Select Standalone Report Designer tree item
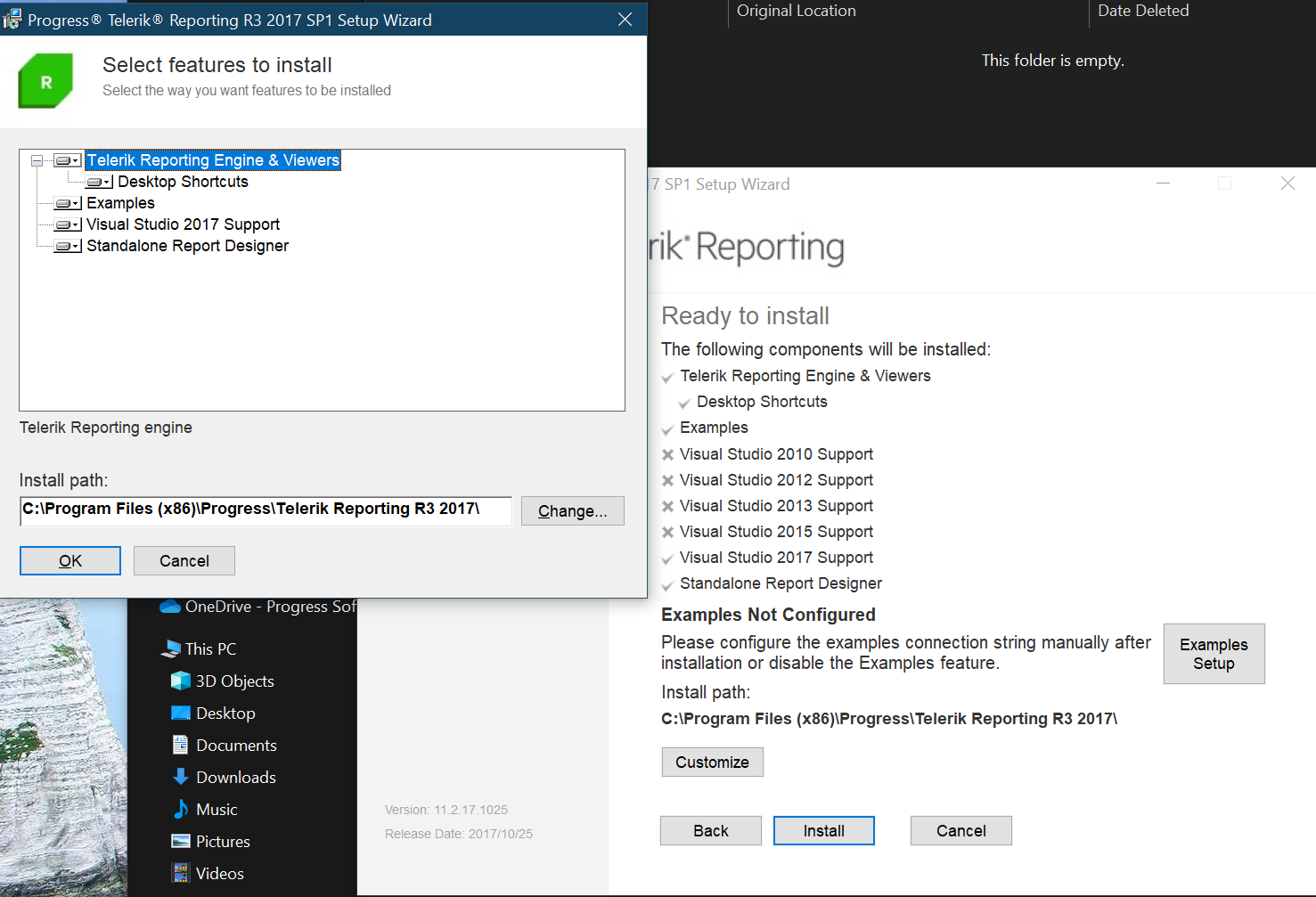Screen dimensions: 1316x897 (187, 246)
